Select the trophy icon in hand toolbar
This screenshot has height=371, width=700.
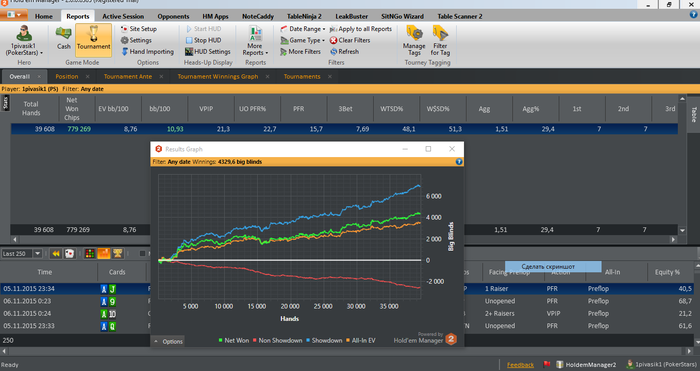117,254
